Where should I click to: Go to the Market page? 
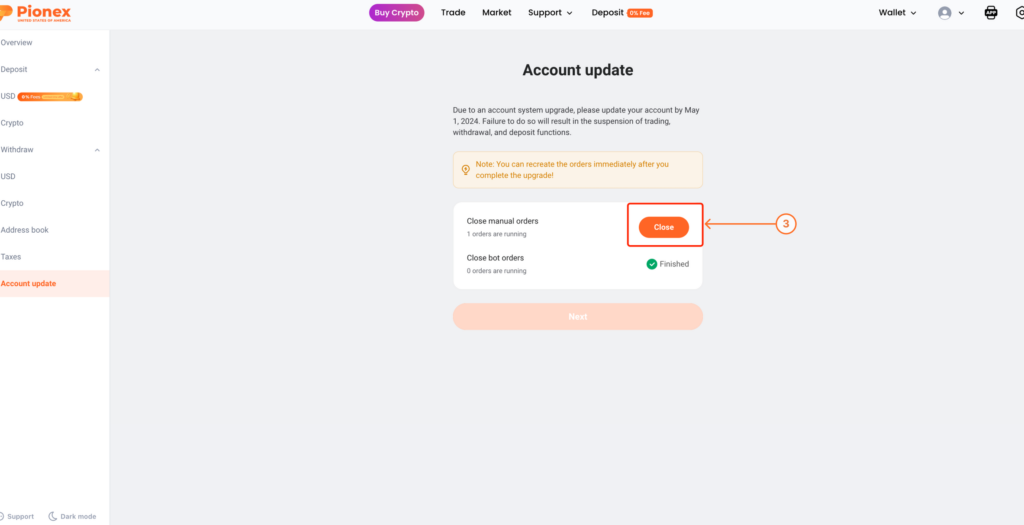tap(497, 12)
